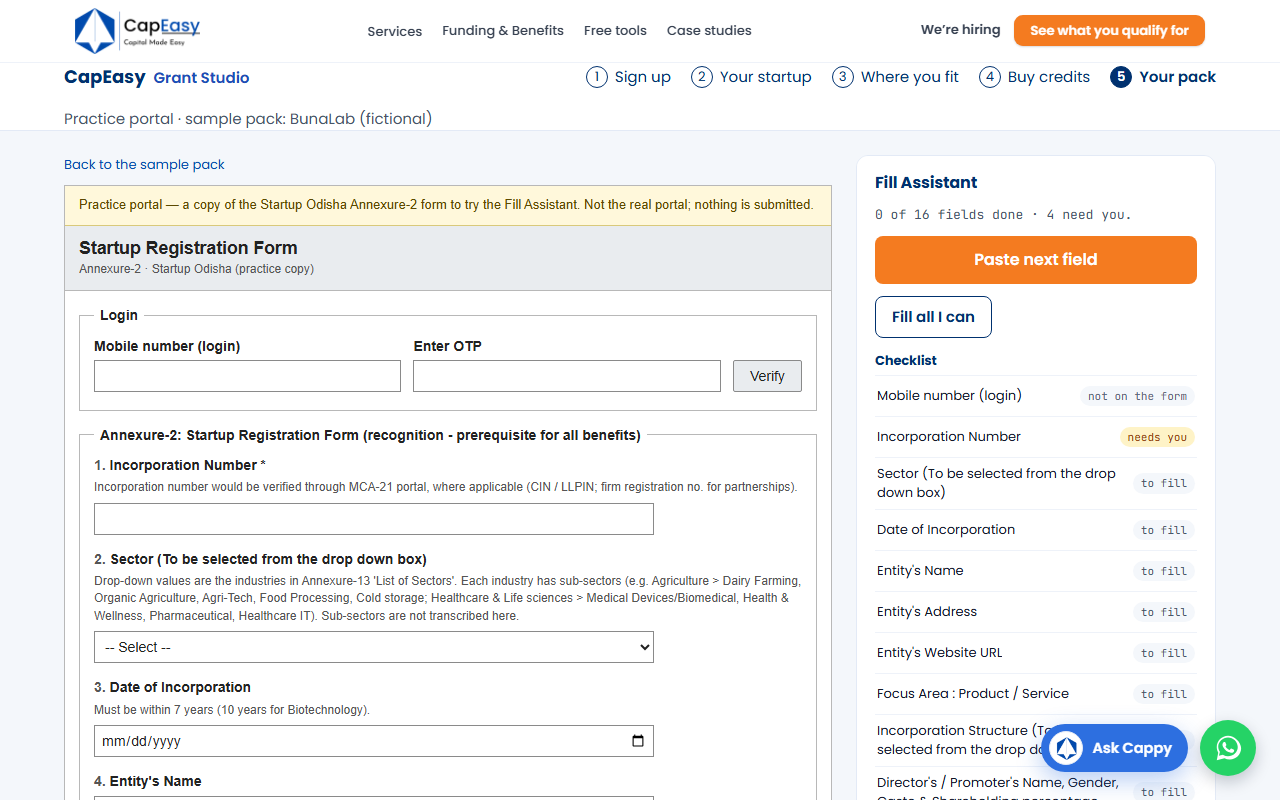The width and height of the screenshot is (1280, 800).
Task: Go to step 2 Your startup
Action: (751, 77)
